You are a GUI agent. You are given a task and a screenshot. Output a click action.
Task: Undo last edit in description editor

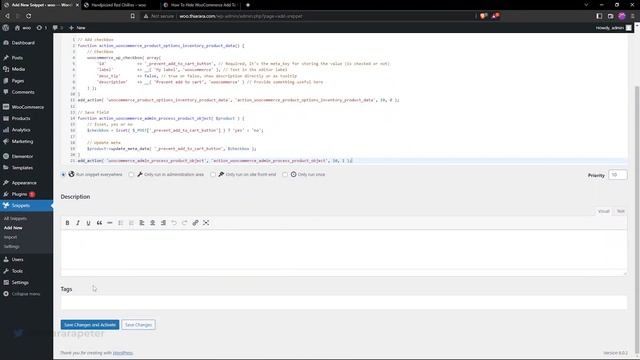point(174,223)
